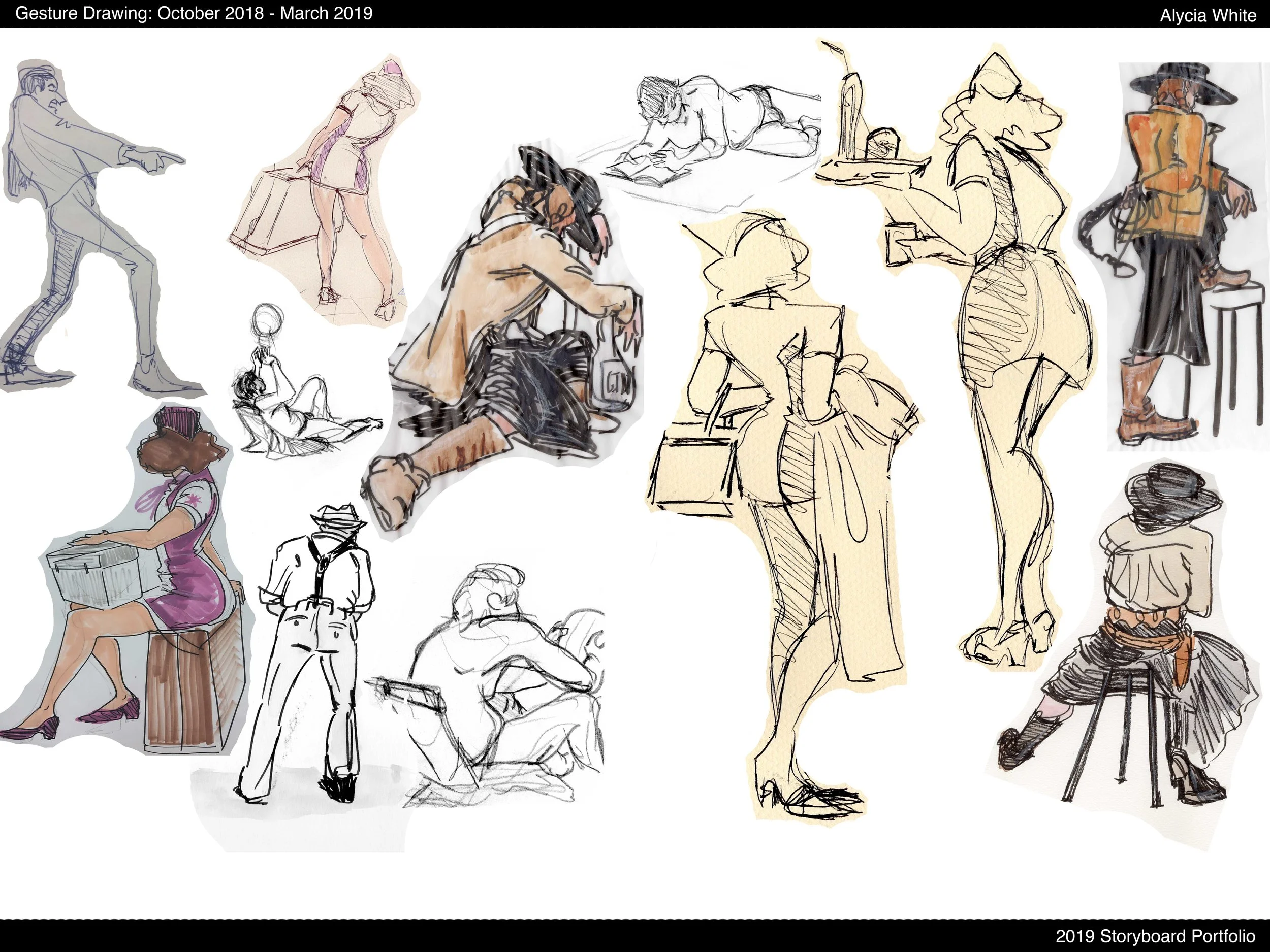Click the 'Alycia White' name in header
This screenshot has height=952, width=1270.
point(1208,15)
